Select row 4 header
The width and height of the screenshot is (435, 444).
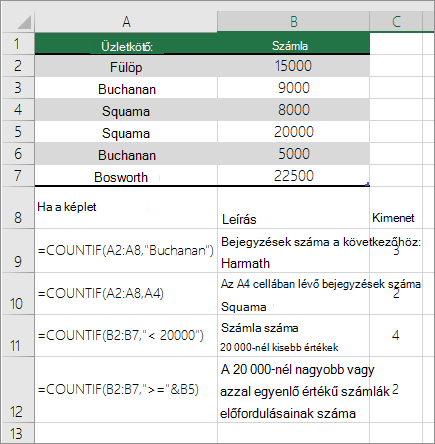(x=18, y=110)
